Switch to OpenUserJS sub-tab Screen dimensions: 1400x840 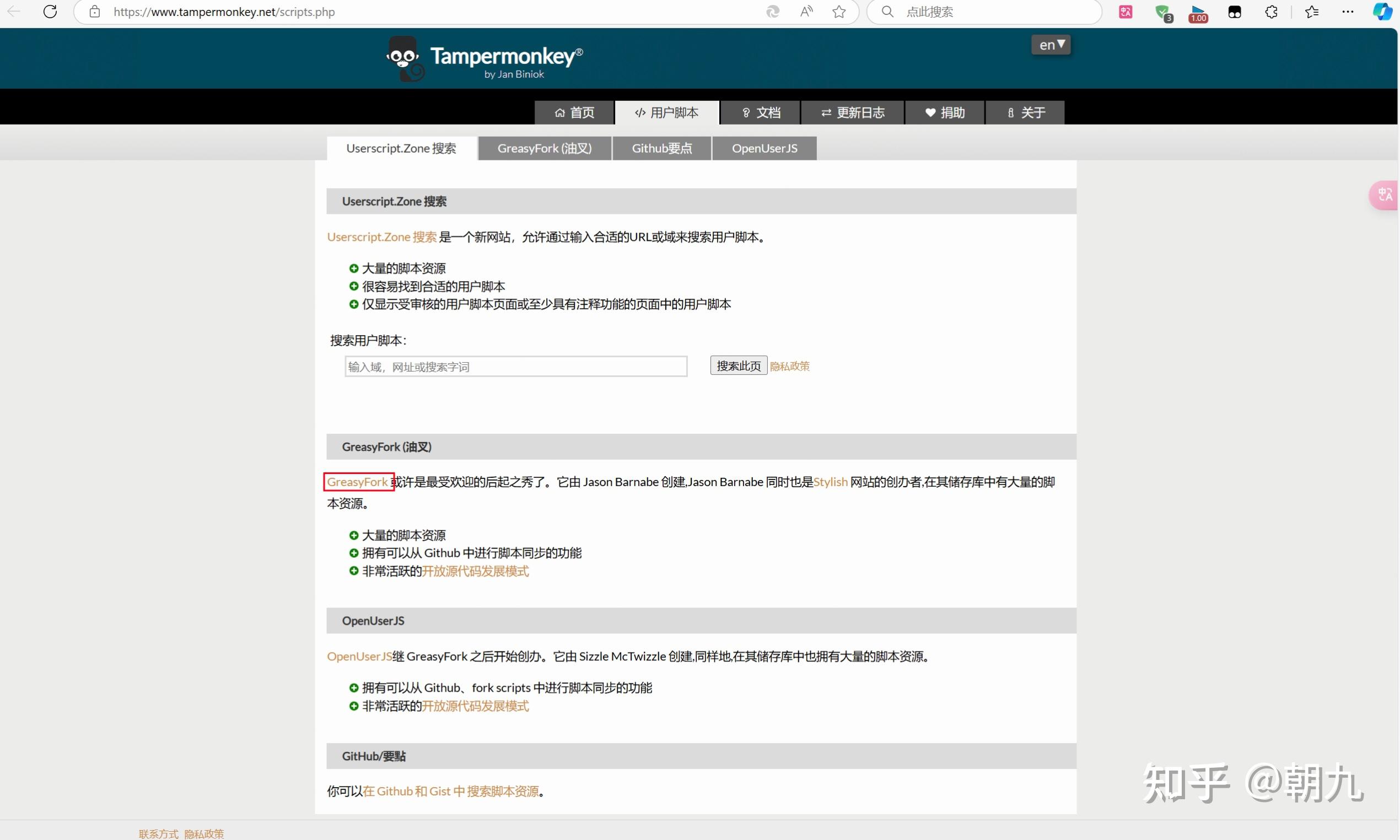(764, 148)
